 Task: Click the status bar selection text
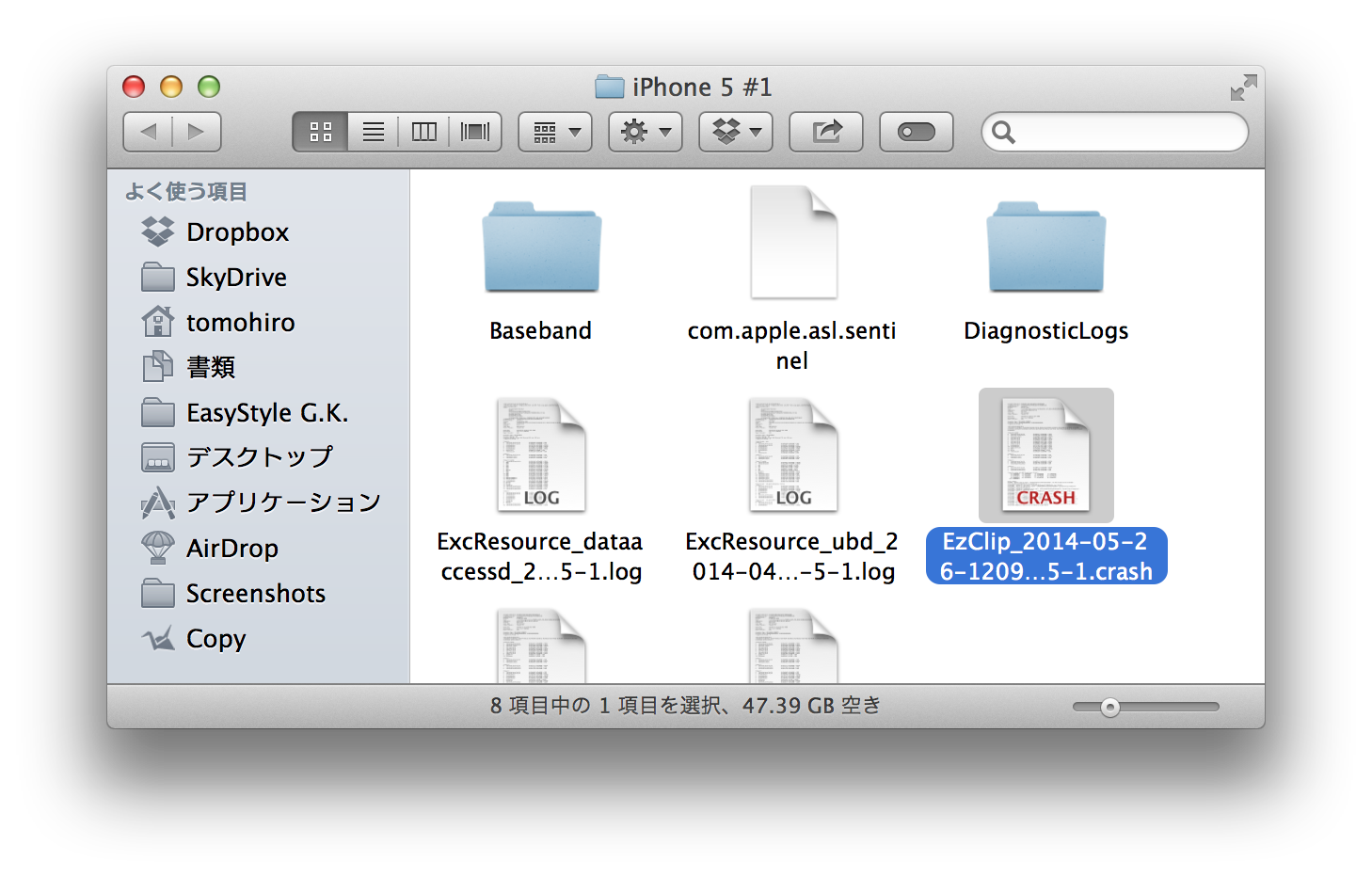[685, 706]
